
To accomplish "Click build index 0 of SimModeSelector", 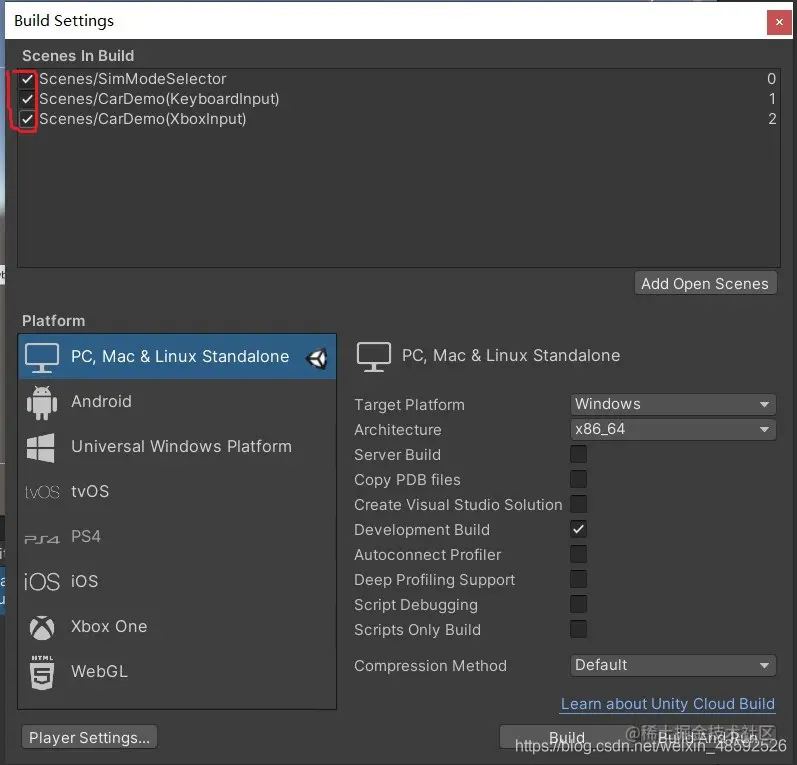I will [x=772, y=79].
